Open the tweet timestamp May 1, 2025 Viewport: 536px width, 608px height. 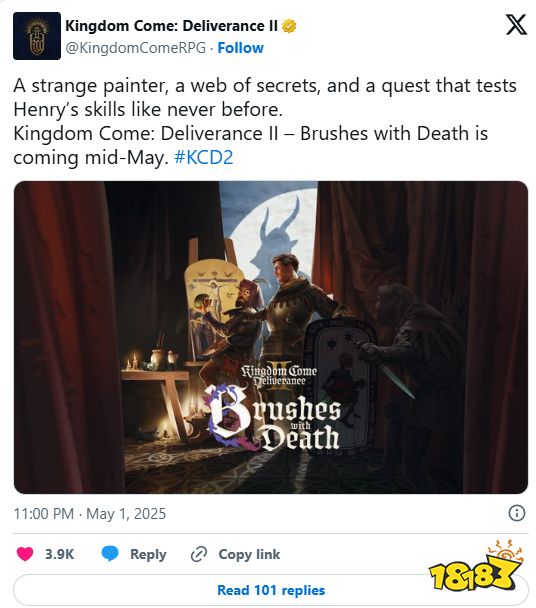click(x=90, y=513)
